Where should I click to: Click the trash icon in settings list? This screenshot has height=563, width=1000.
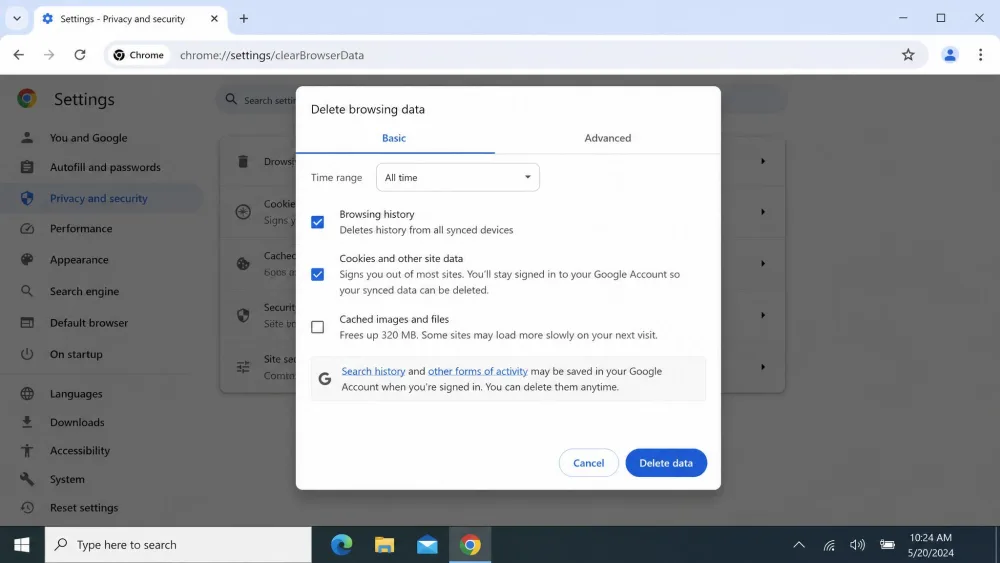click(x=243, y=161)
